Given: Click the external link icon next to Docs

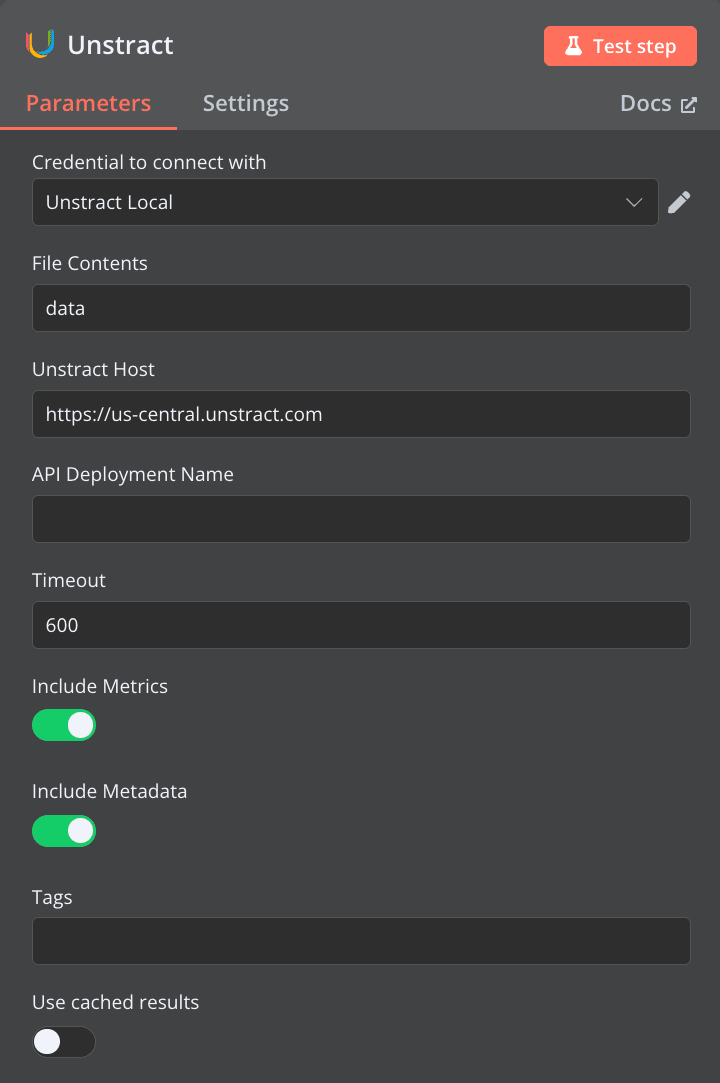Looking at the screenshot, I should pos(690,103).
